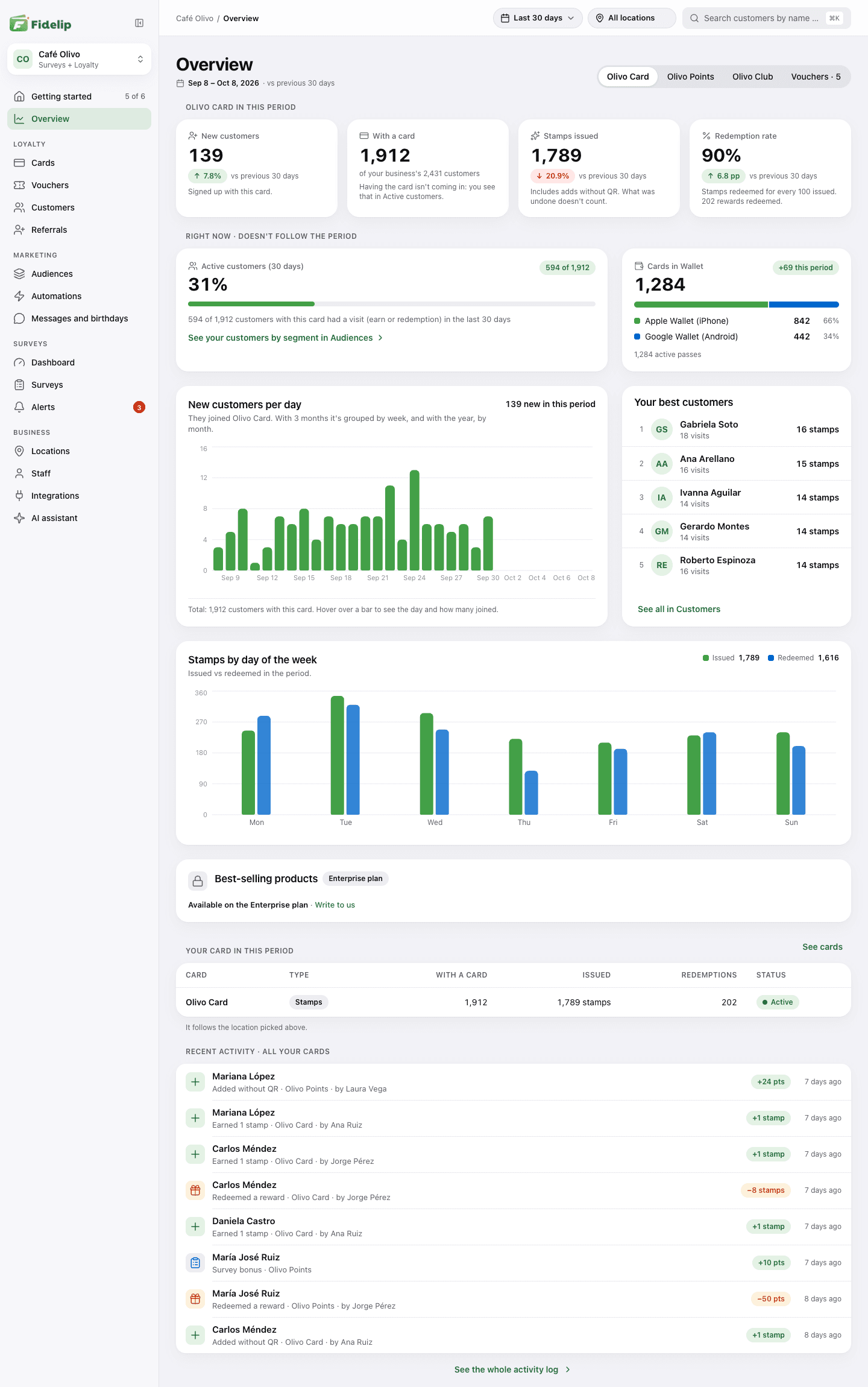Image resolution: width=868 pixels, height=1387 pixels.
Task: Click the Olivo Card table row
Action: (x=514, y=1002)
